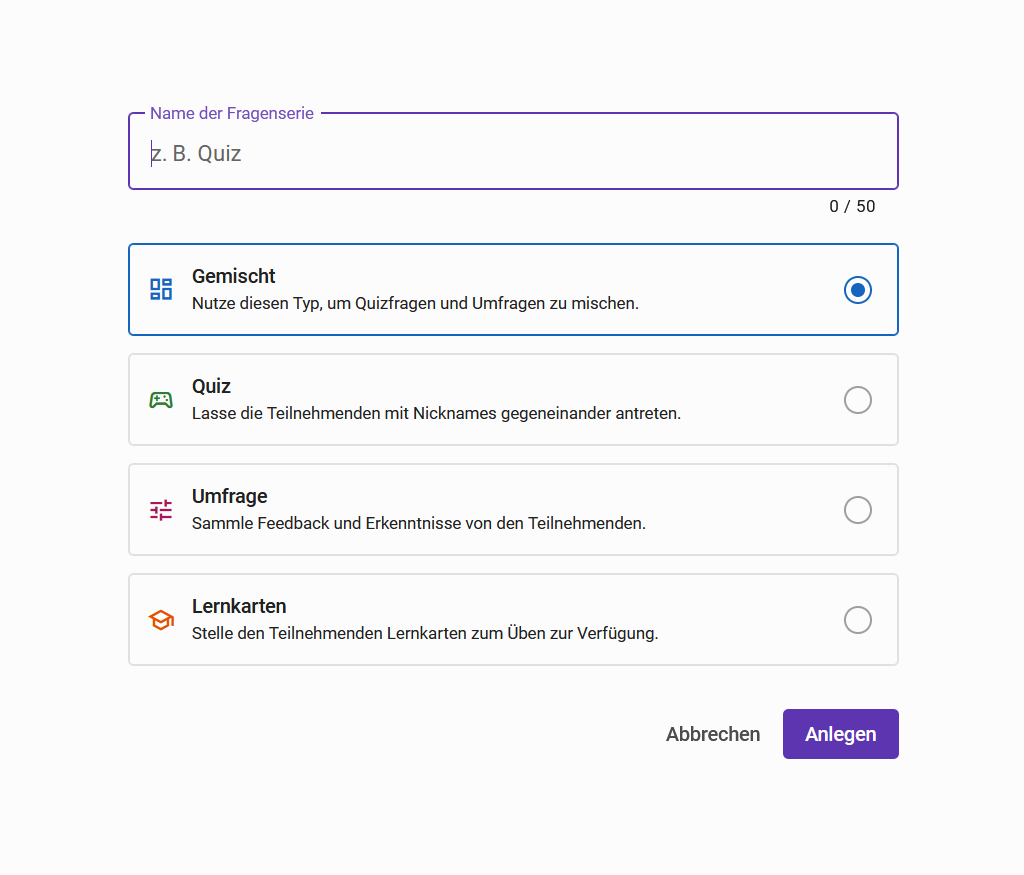This screenshot has width=1024, height=875.
Task: Click the text 'Stelle den Teilnehmenden Lernkarten...'
Action: pyautogui.click(x=425, y=633)
